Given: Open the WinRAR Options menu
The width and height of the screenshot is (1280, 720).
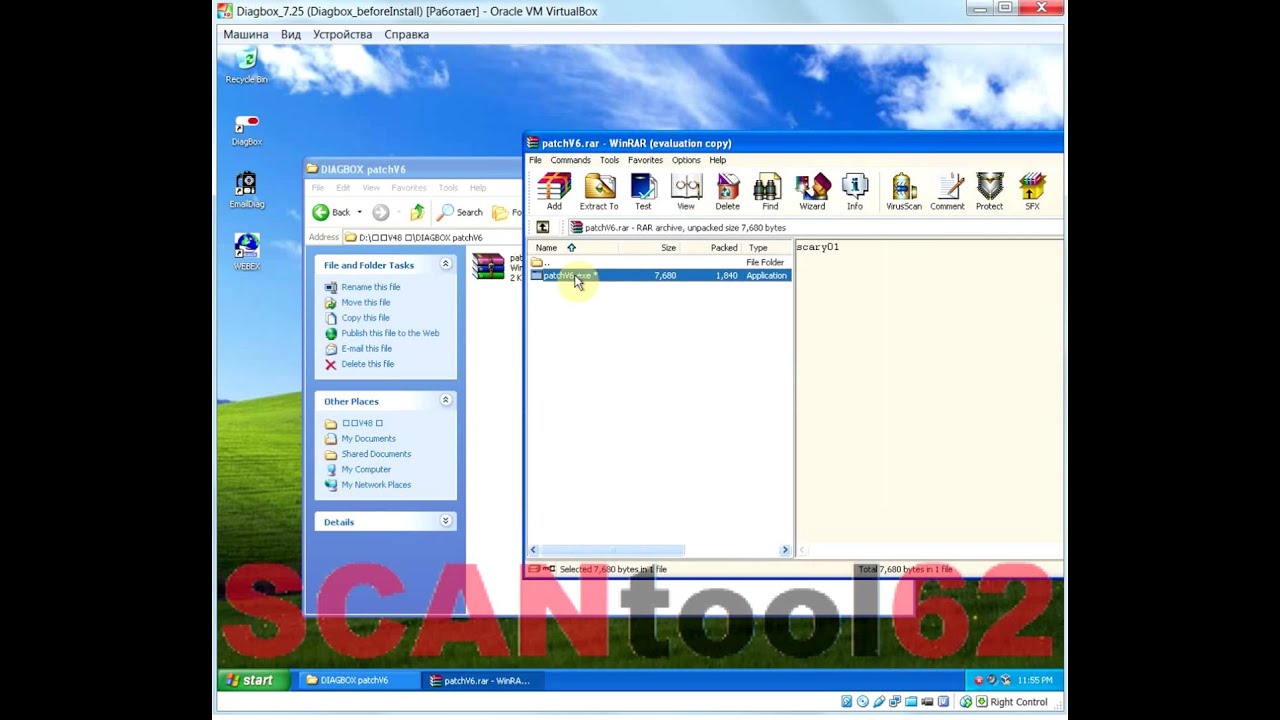Looking at the screenshot, I should (x=686, y=160).
